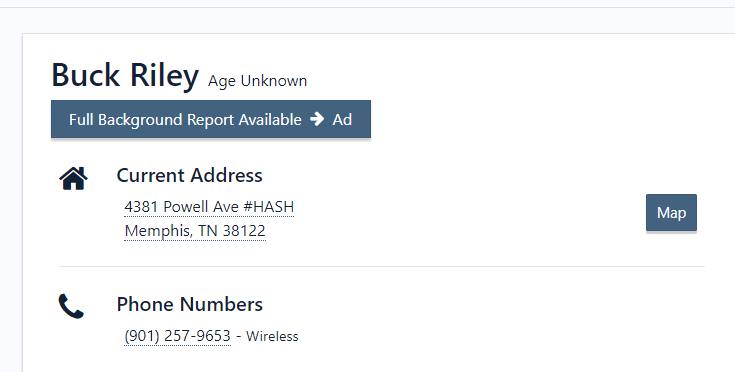Click the word Background in the report banner
Viewport: 735px width, 372px height.
click(141, 119)
